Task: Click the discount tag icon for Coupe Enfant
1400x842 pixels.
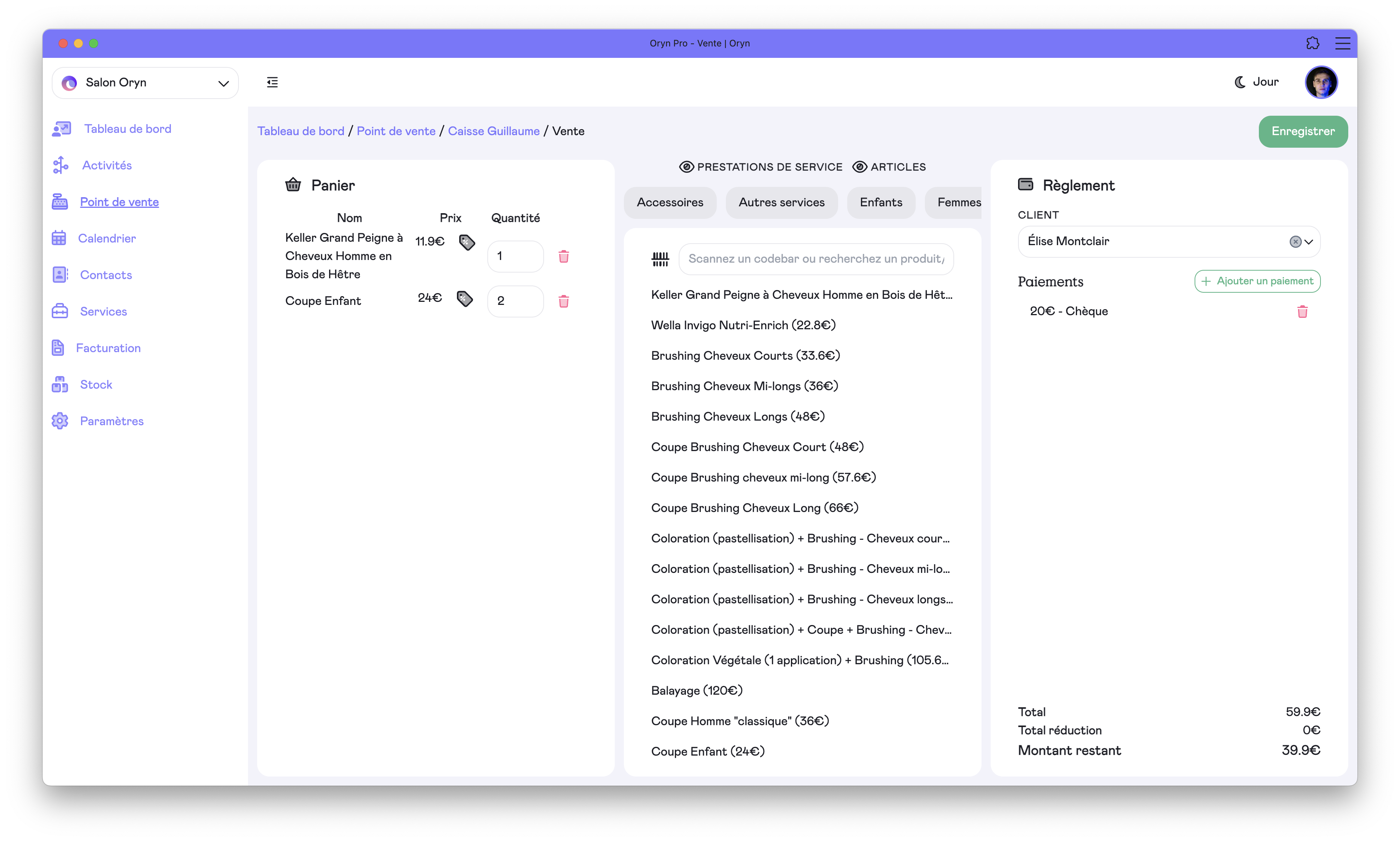Action: (x=465, y=298)
